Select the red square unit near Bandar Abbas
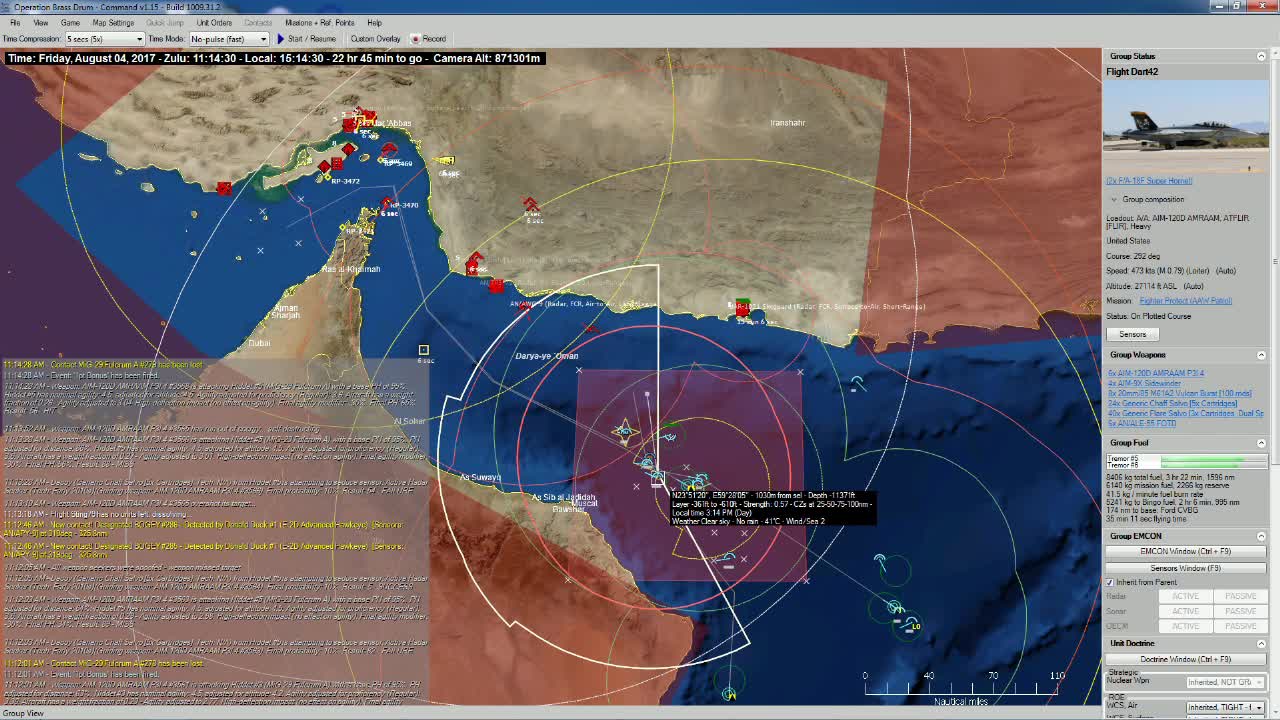Viewport: 1280px width, 720px height. pyautogui.click(x=348, y=125)
